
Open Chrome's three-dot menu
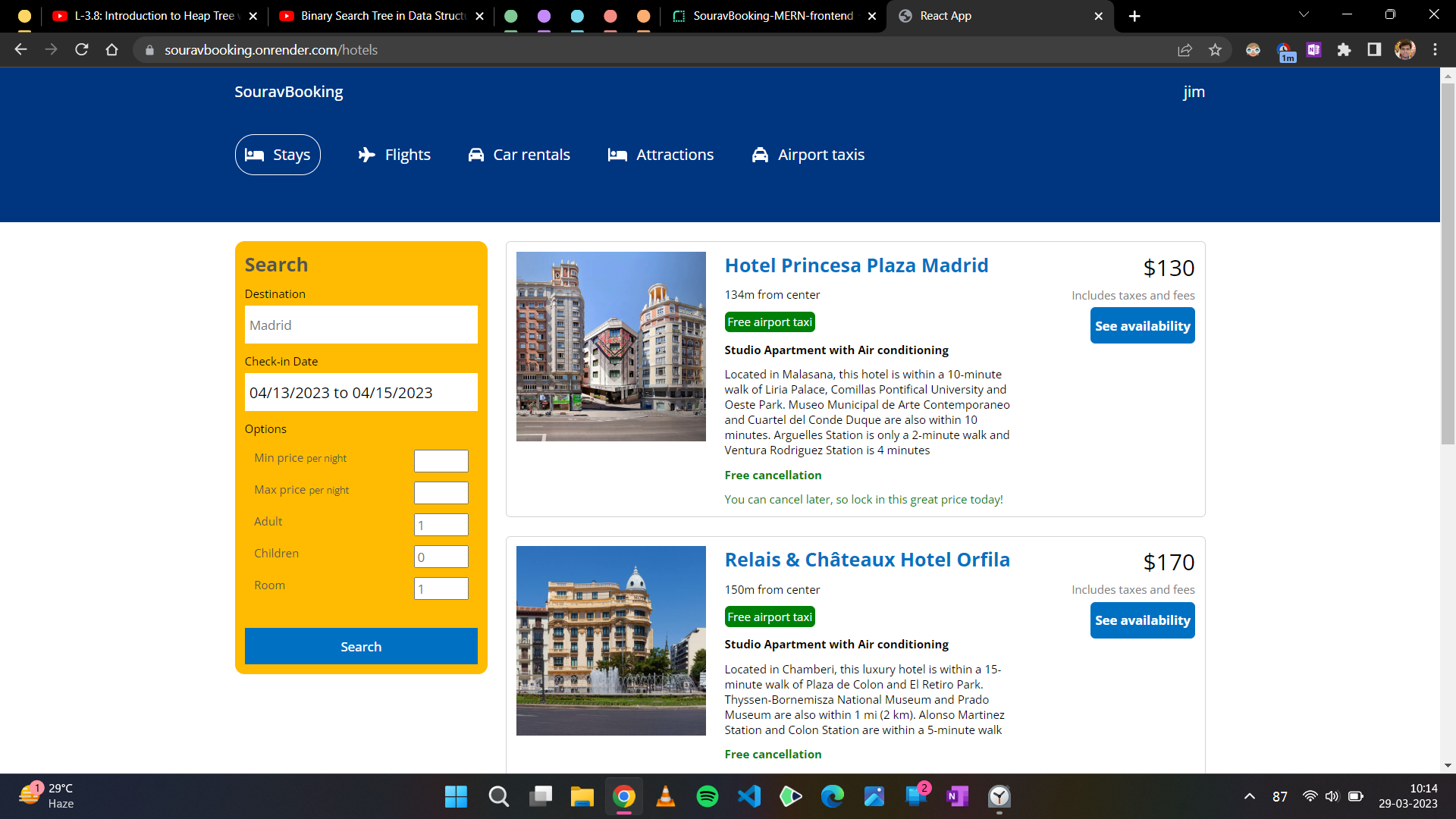[1435, 50]
